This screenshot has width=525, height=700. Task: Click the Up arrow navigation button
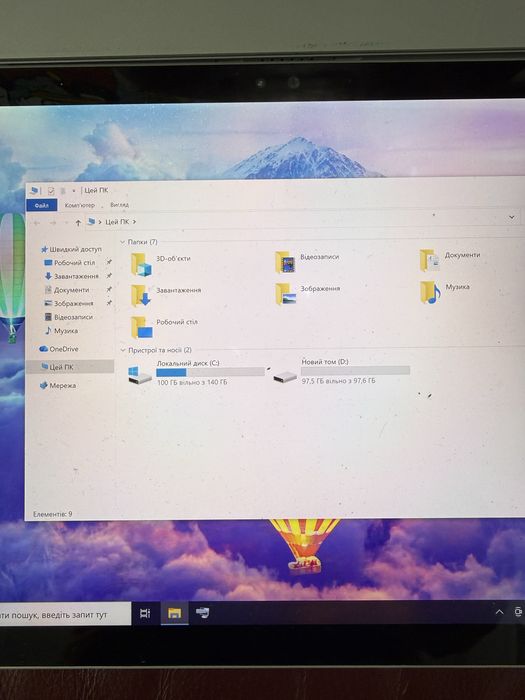(x=78, y=222)
